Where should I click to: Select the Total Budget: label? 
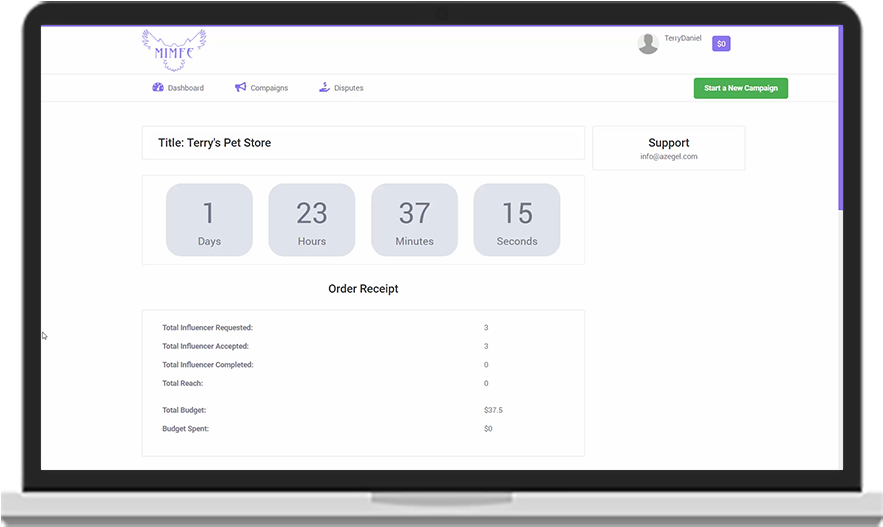point(184,410)
